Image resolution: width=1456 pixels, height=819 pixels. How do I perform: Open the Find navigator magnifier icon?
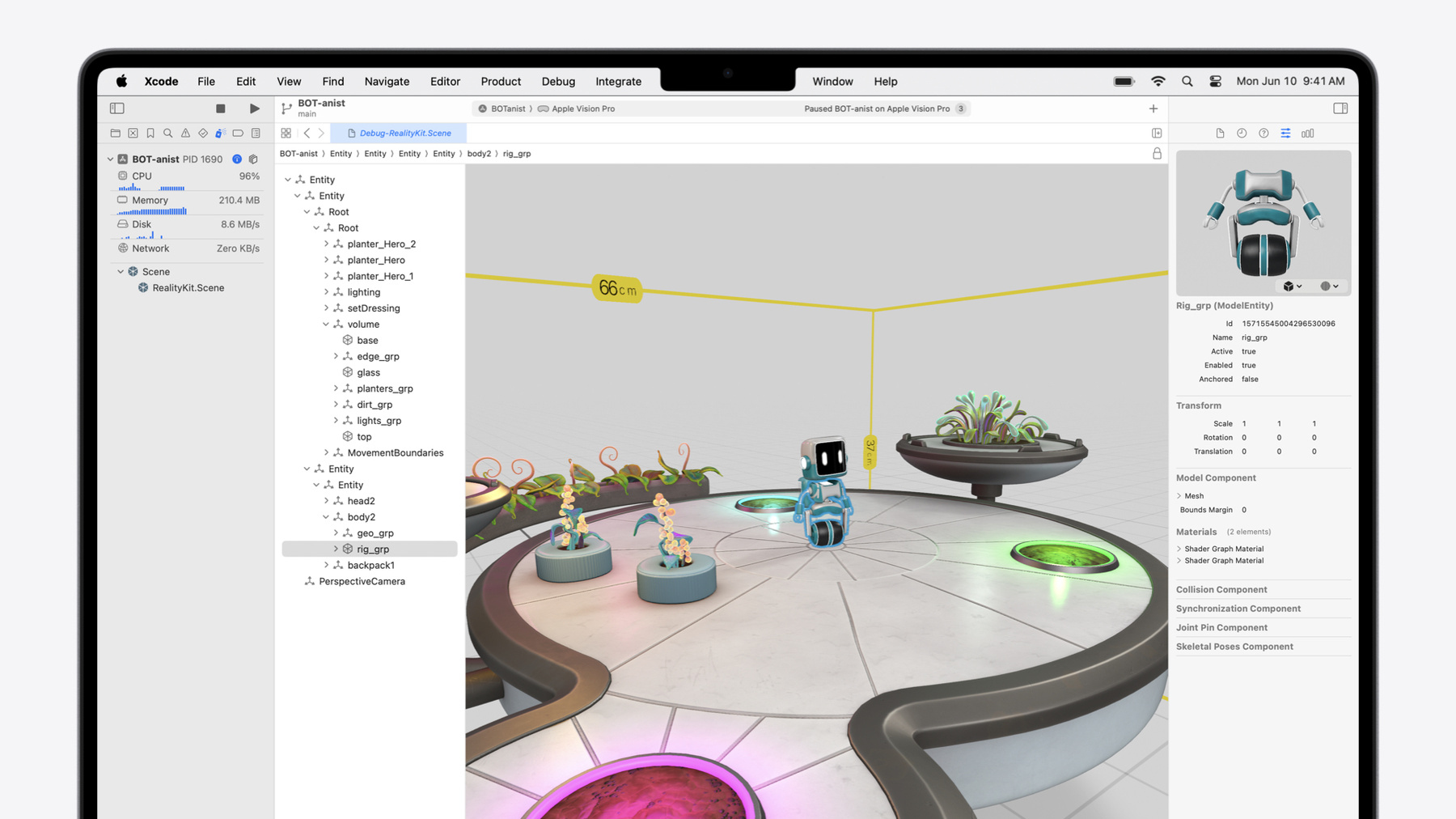point(168,133)
